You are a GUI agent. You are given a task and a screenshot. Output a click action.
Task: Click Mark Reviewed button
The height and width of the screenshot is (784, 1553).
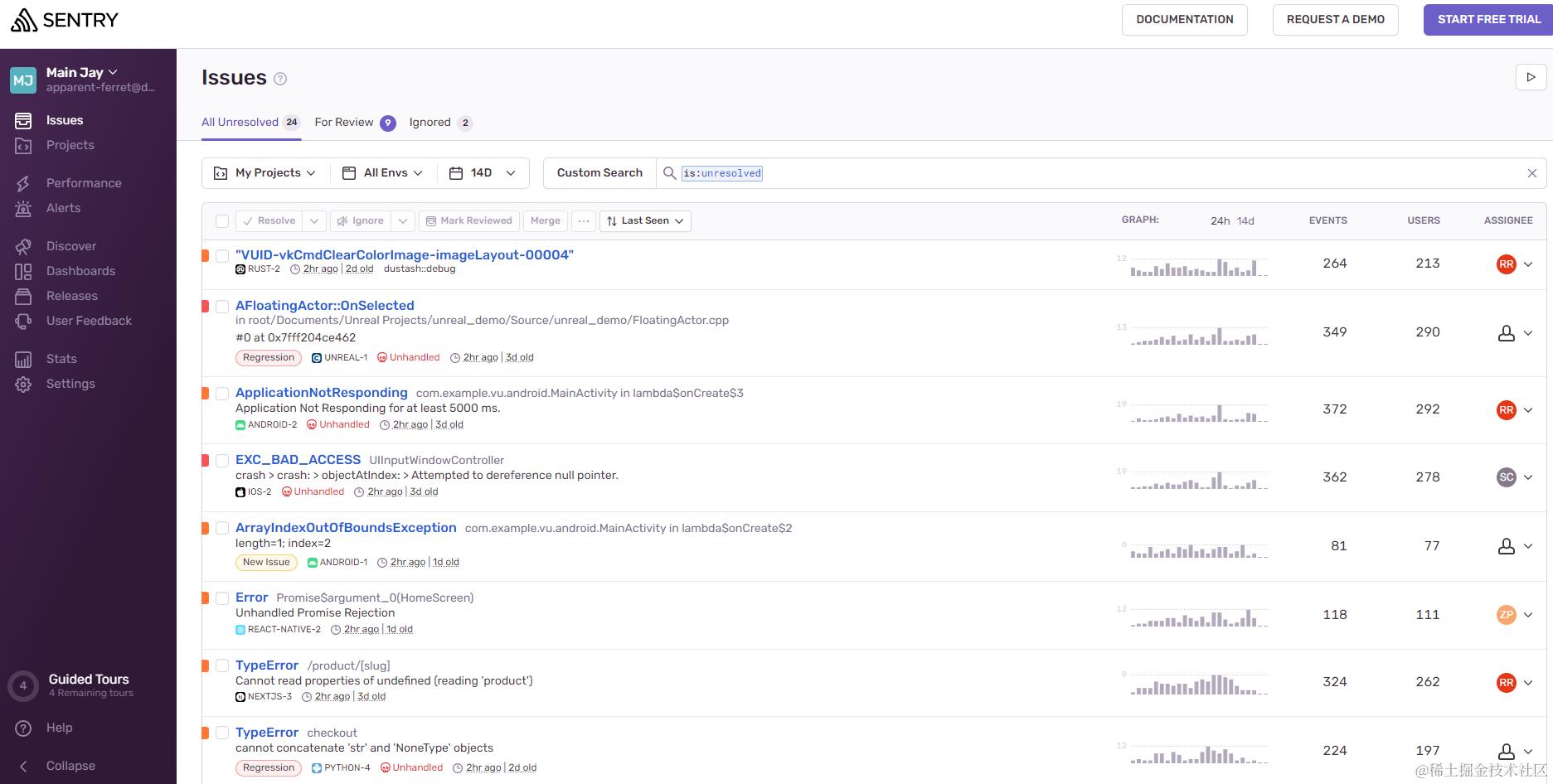pos(469,221)
